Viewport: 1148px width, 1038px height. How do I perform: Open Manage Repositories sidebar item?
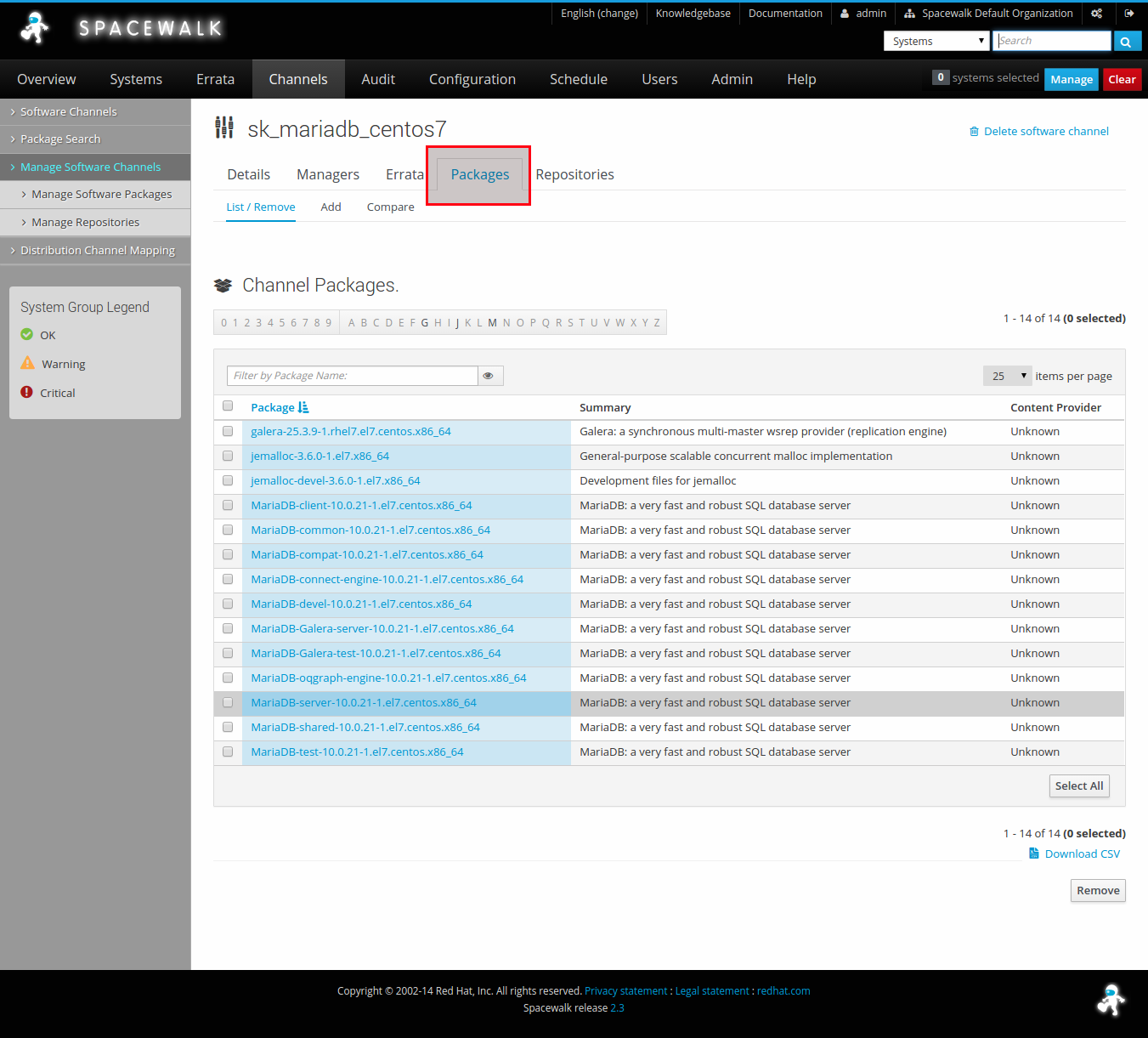(85, 222)
